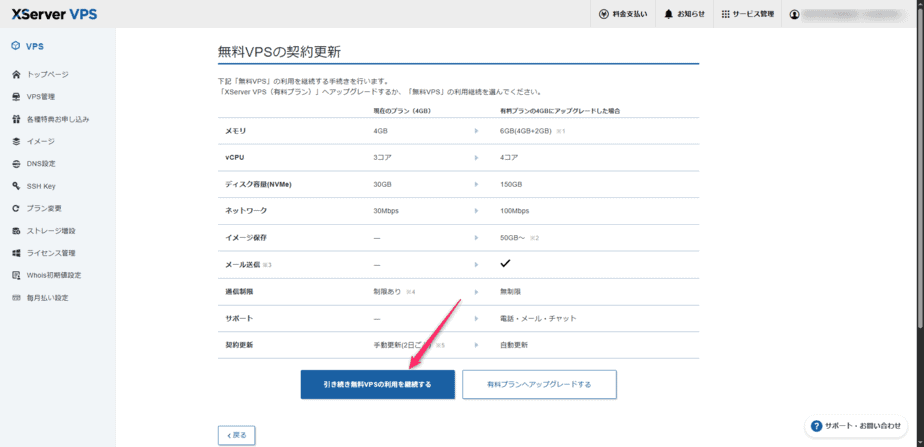
Task: Open お知らせ notifications bell
Action: tap(685, 14)
